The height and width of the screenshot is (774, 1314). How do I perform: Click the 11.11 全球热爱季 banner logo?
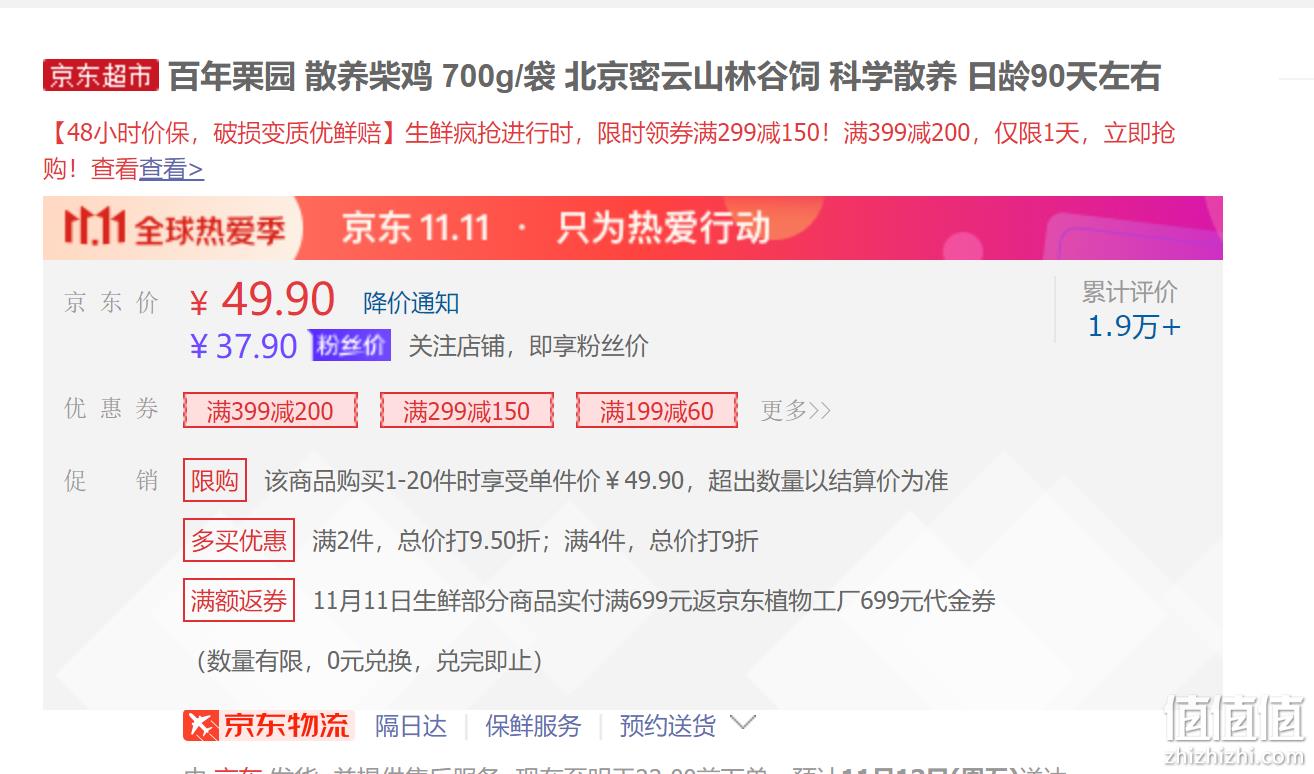coord(175,228)
